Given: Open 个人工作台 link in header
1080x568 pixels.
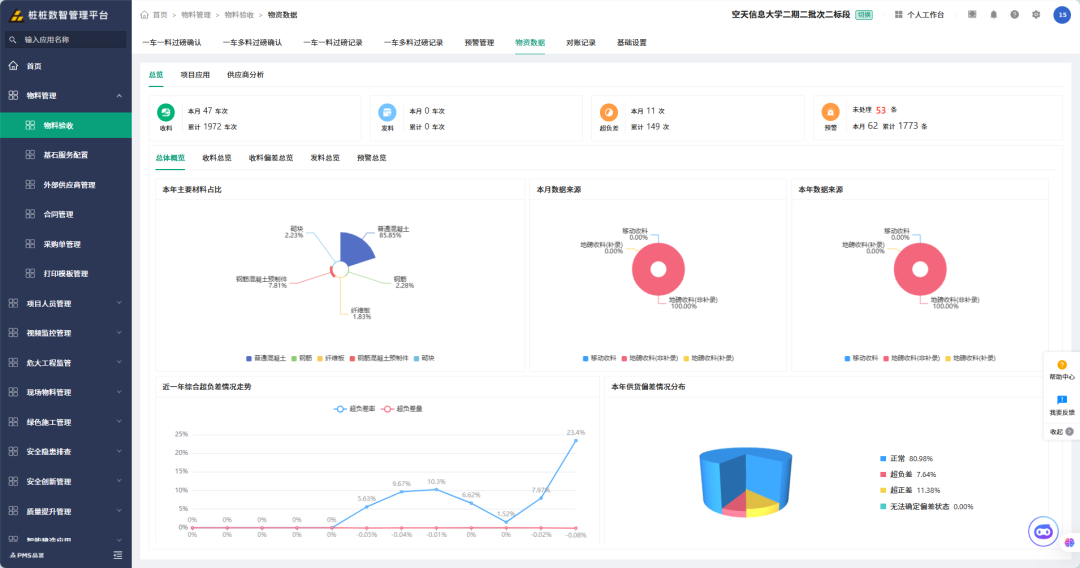Looking at the screenshot, I should 926,14.
